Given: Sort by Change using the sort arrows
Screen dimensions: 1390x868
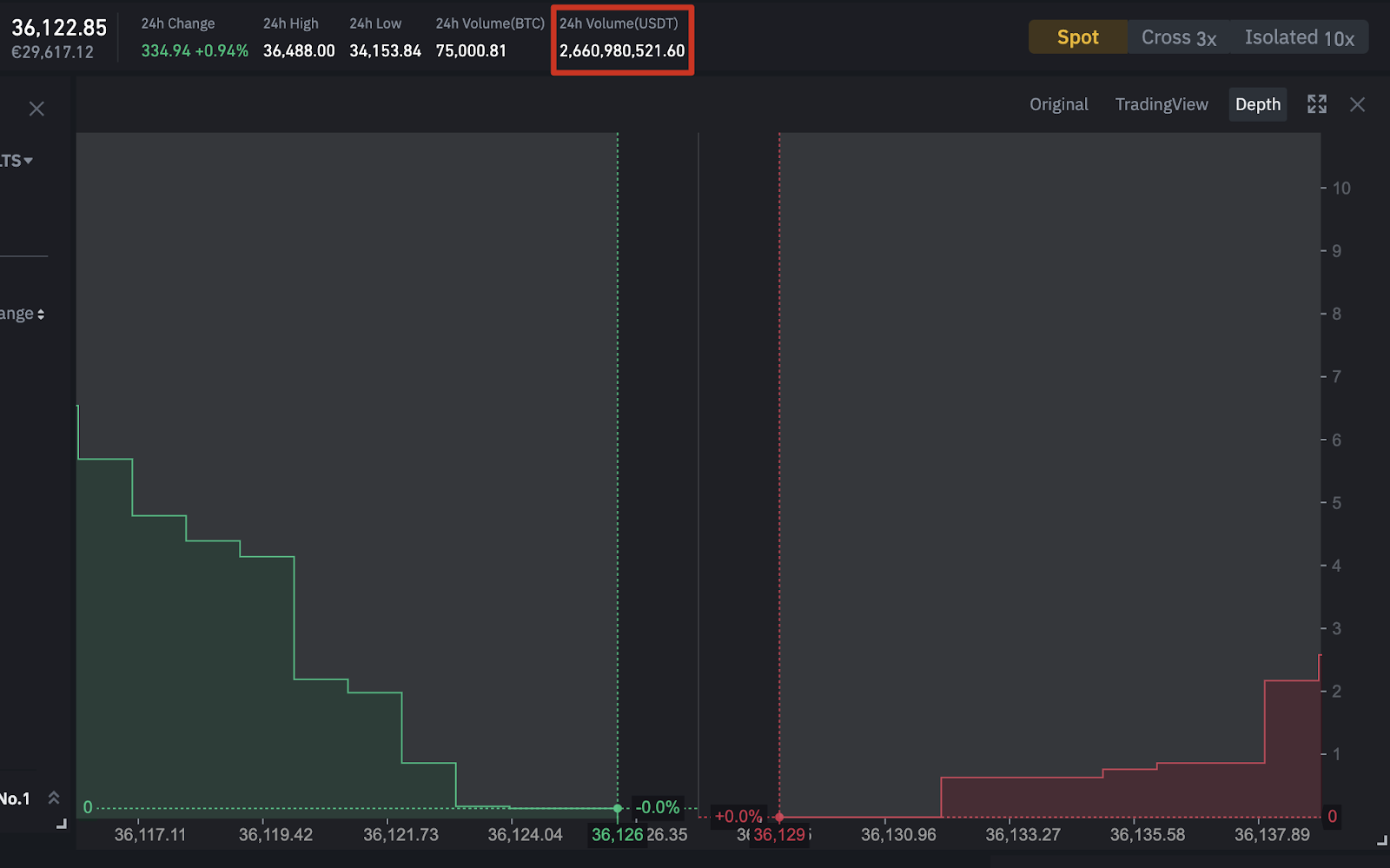Looking at the screenshot, I should point(22,313).
